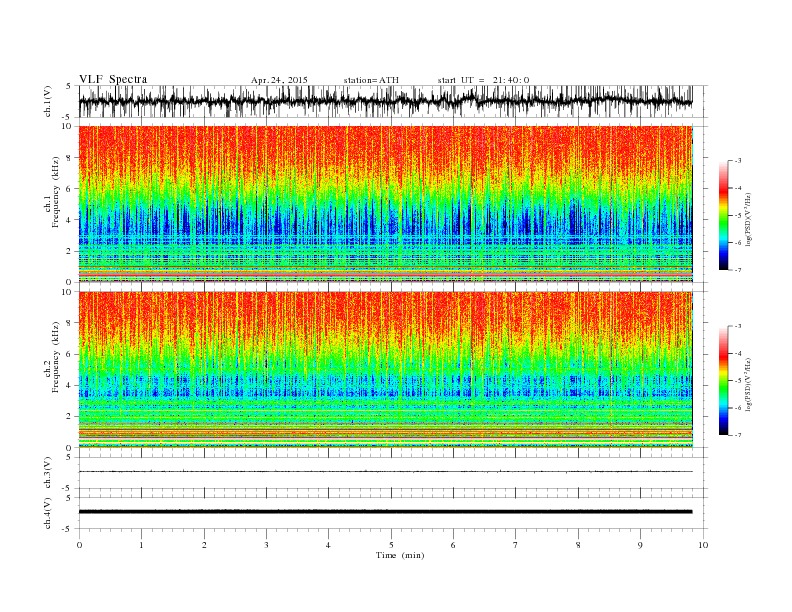Select the date 'Apr. 24, 2015'
Screen dimensions: 792x612
279,80
